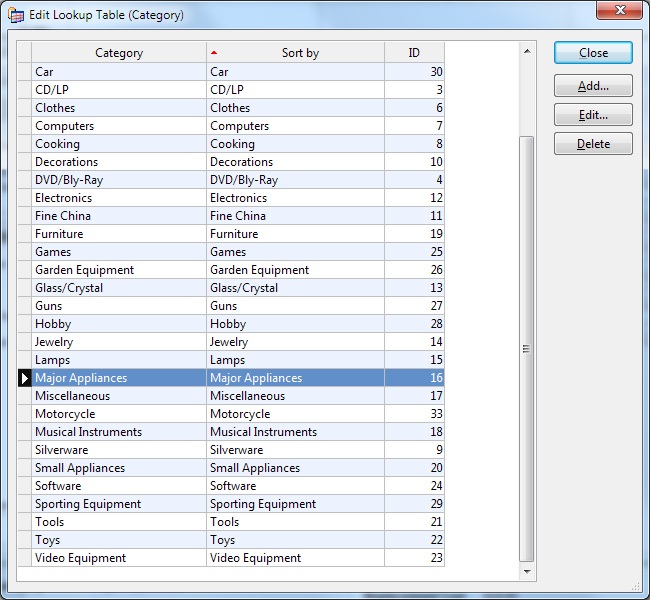Delete the selected category

(x=593, y=144)
